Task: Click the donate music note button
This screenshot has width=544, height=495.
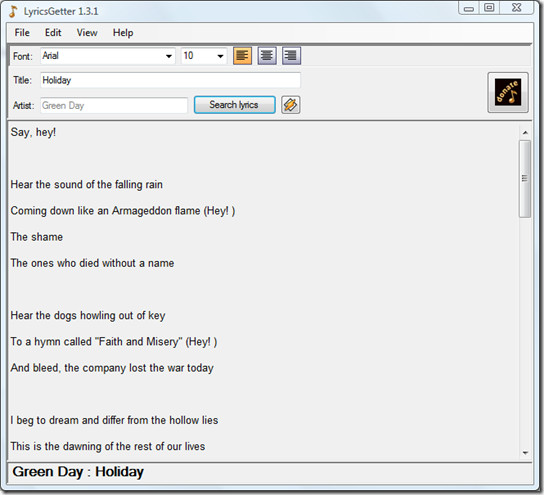Action: (x=508, y=92)
